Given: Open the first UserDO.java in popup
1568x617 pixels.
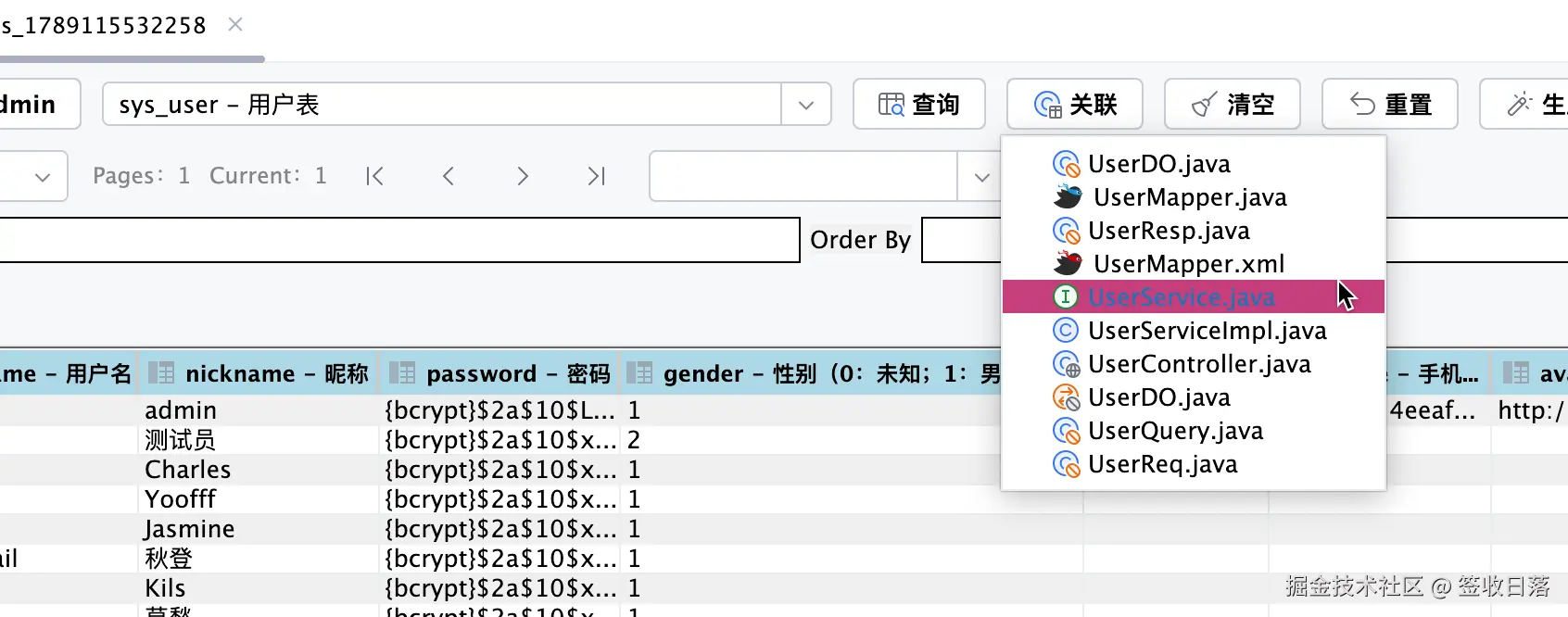Looking at the screenshot, I should tap(1194, 164).
